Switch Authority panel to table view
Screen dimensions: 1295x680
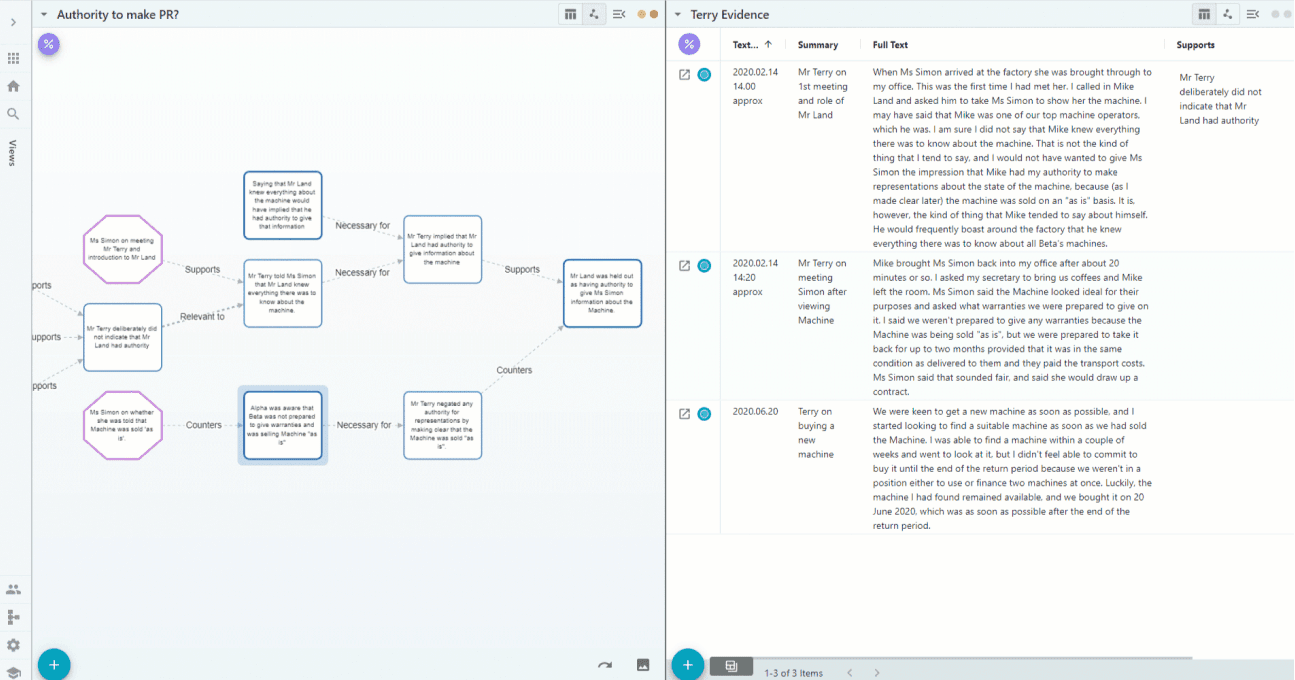[570, 14]
